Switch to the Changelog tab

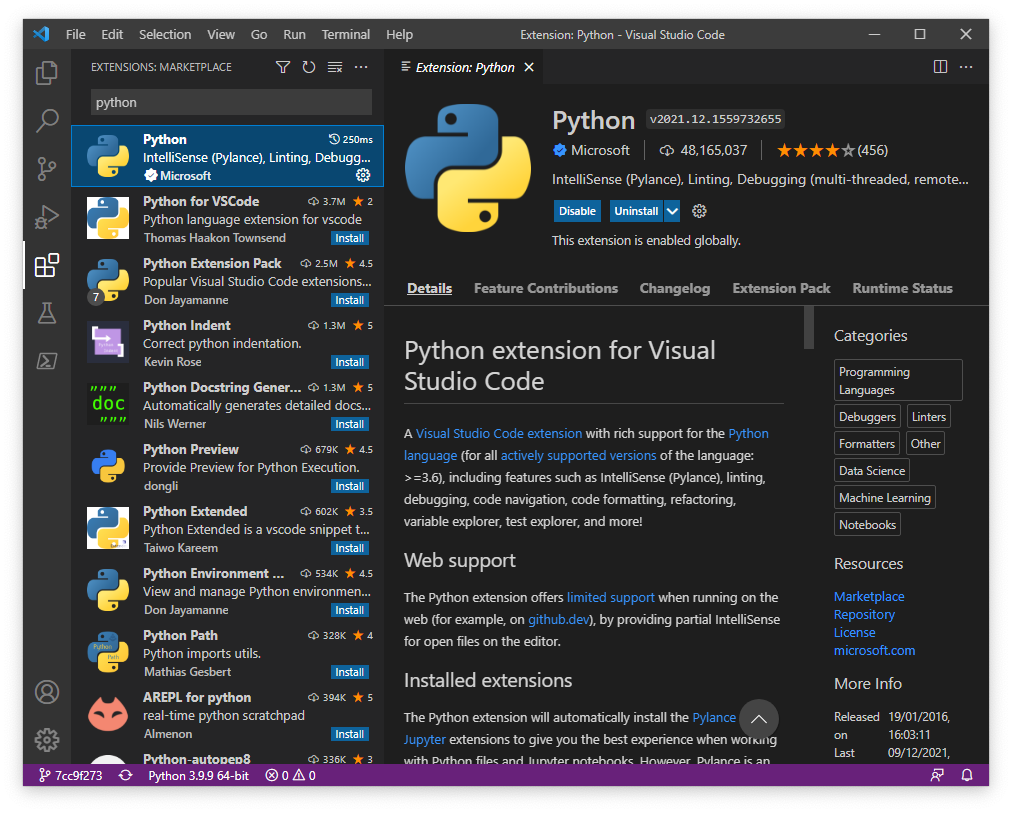click(675, 288)
